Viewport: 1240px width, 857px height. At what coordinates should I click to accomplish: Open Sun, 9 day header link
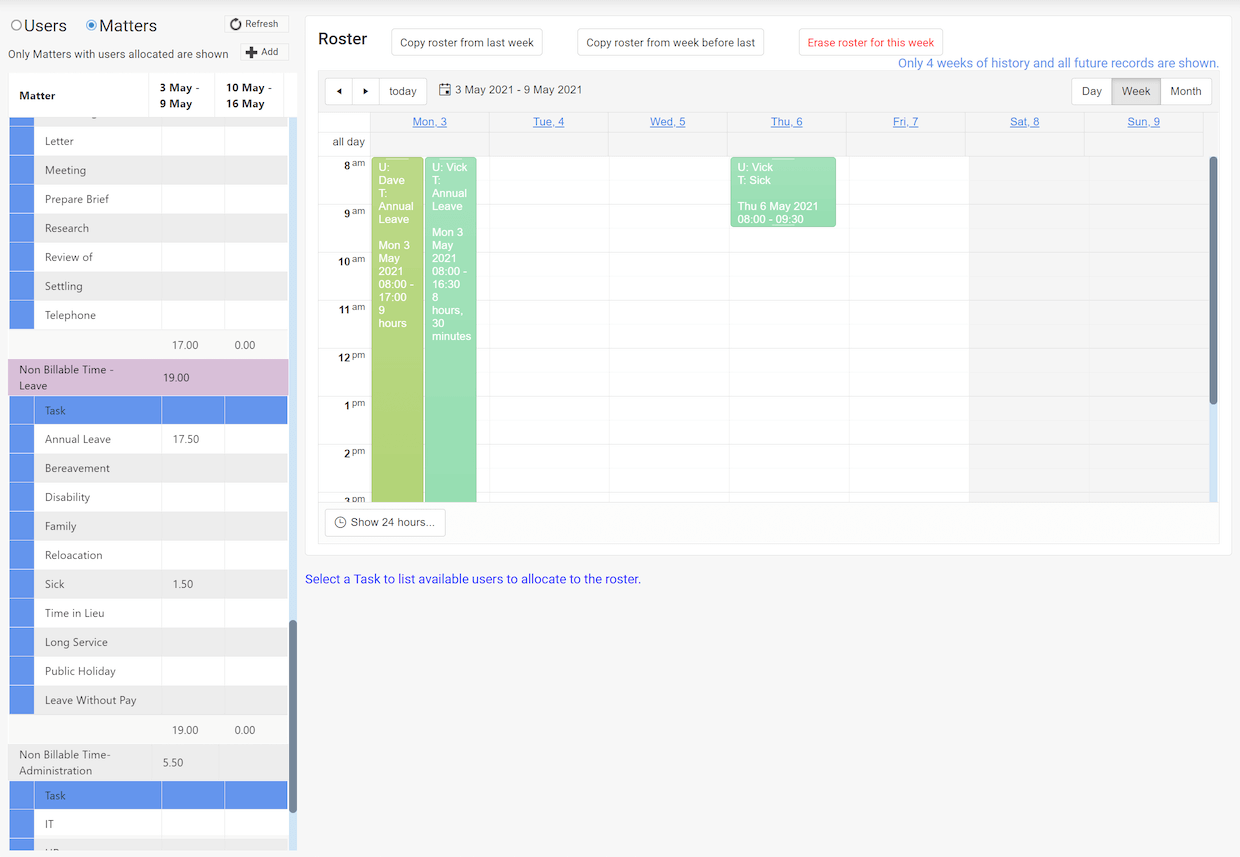pos(1144,122)
